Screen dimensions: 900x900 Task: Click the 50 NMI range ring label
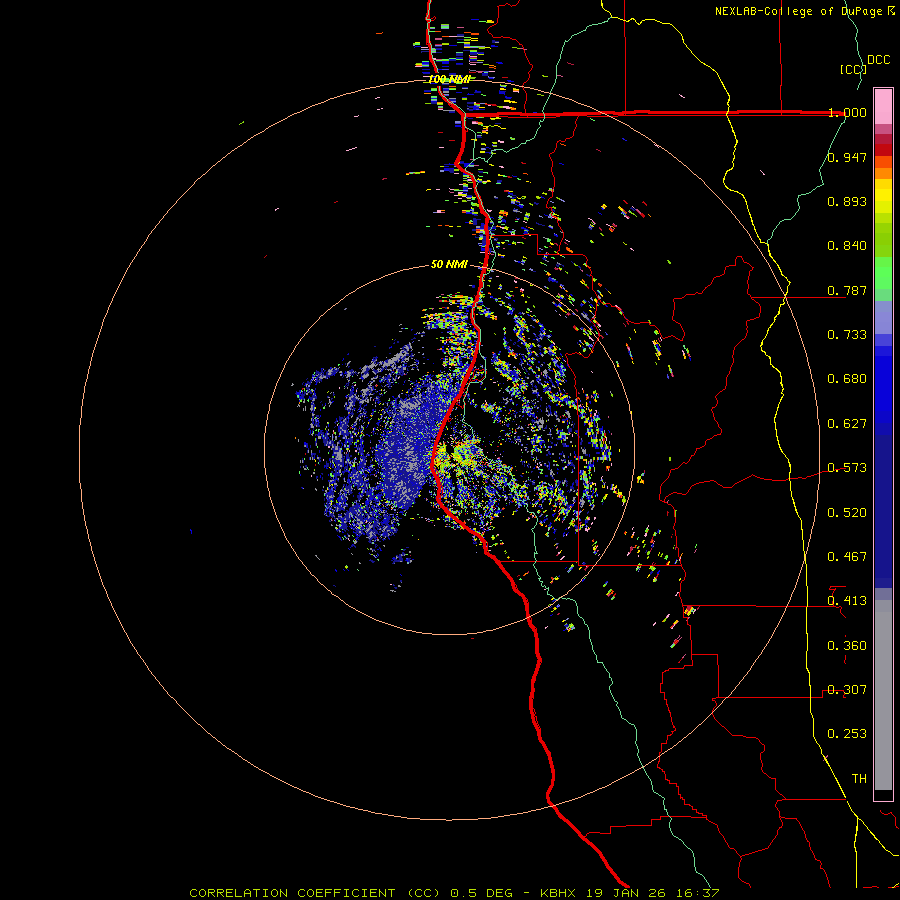tap(449, 264)
